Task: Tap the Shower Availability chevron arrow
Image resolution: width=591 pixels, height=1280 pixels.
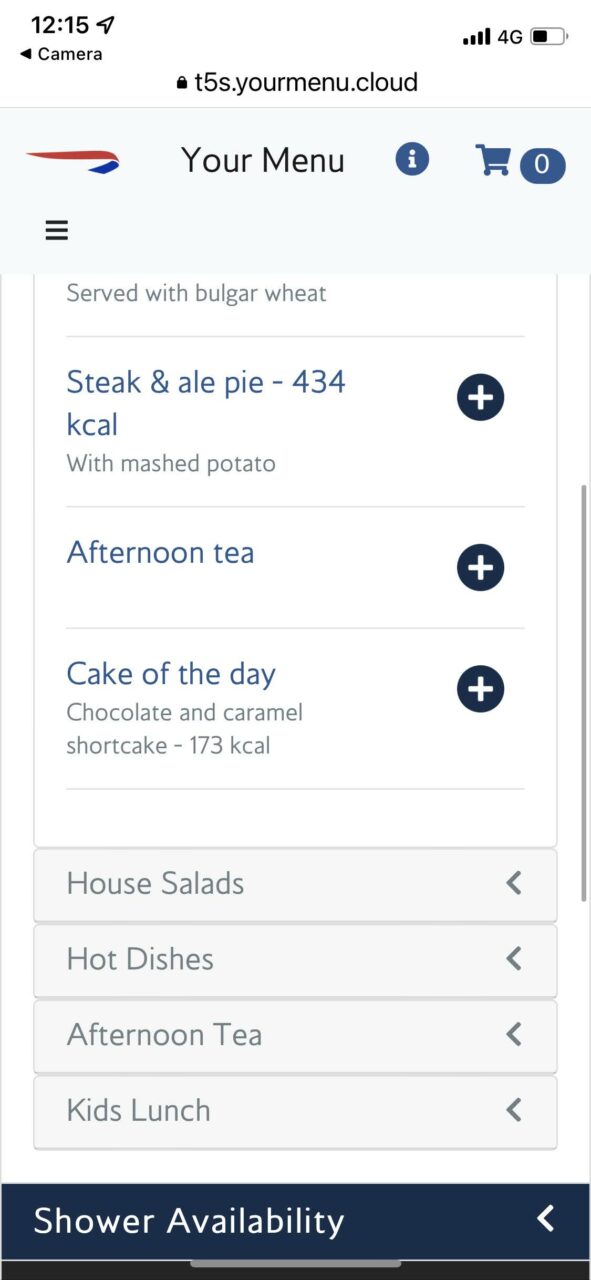Action: tap(545, 1218)
